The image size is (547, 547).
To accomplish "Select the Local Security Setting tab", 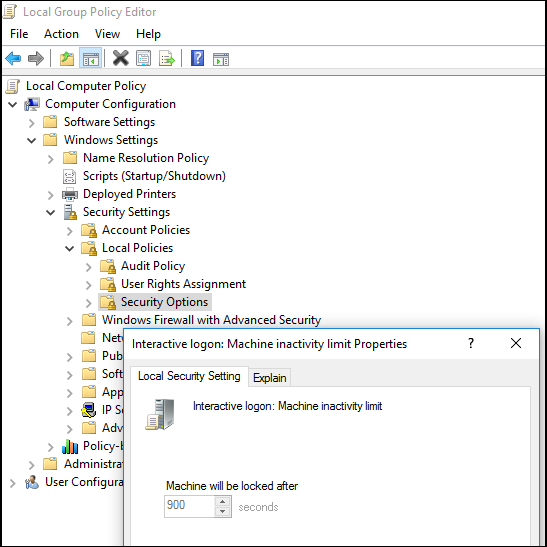I will click(x=189, y=376).
